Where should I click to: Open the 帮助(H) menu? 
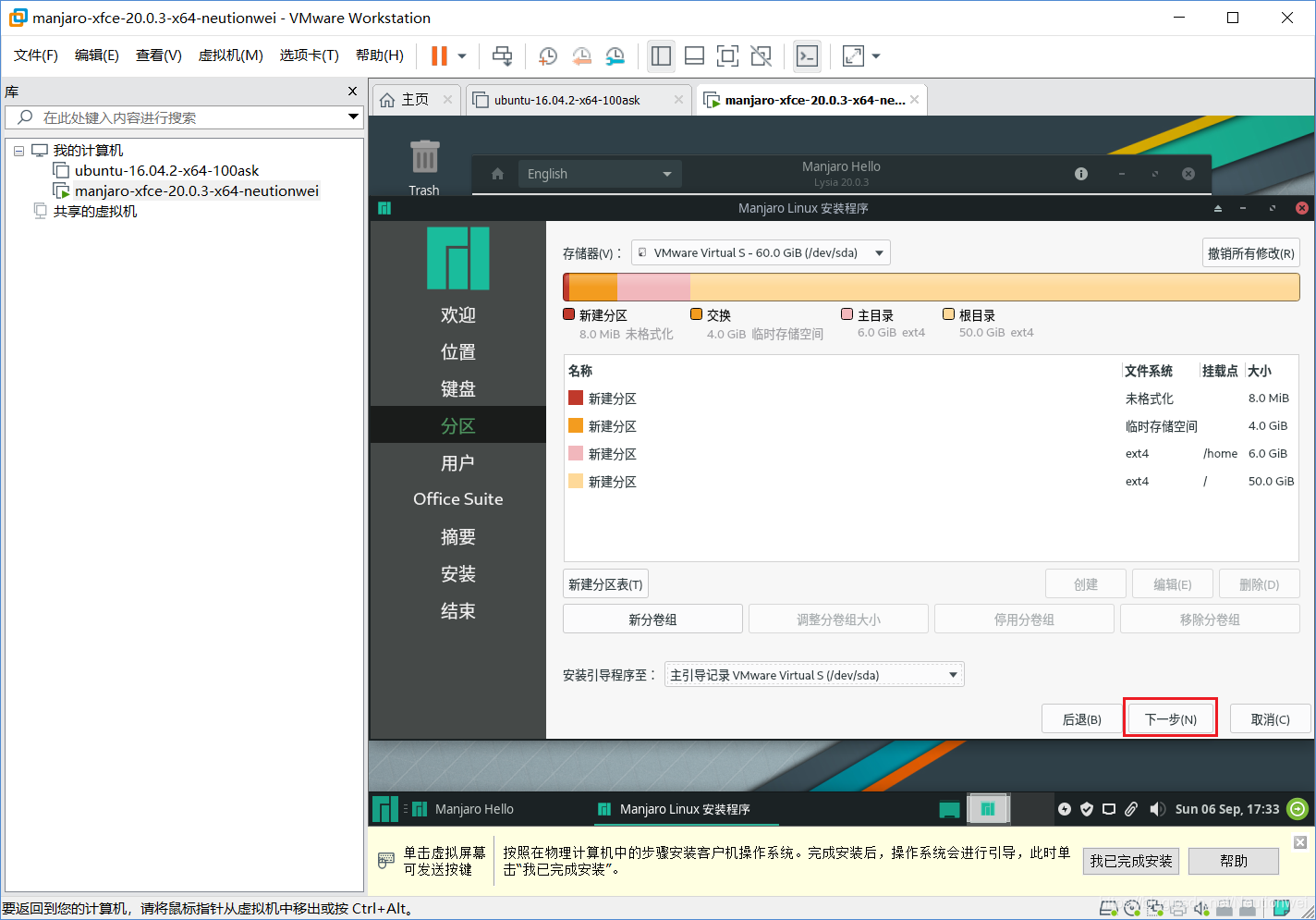pos(380,55)
